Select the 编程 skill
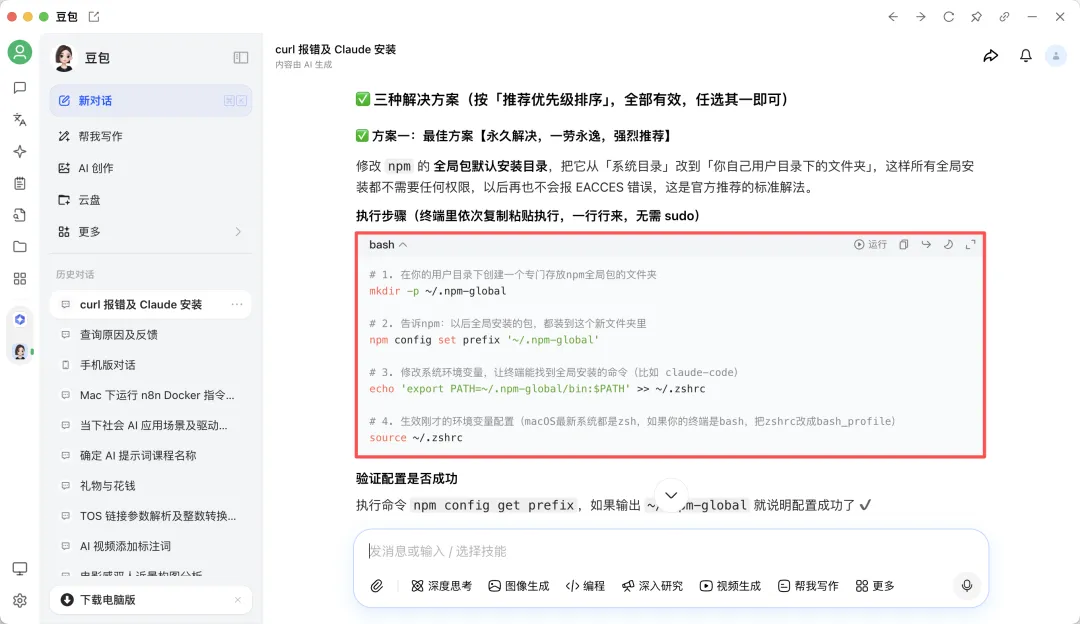The image size is (1080, 624). (585, 586)
